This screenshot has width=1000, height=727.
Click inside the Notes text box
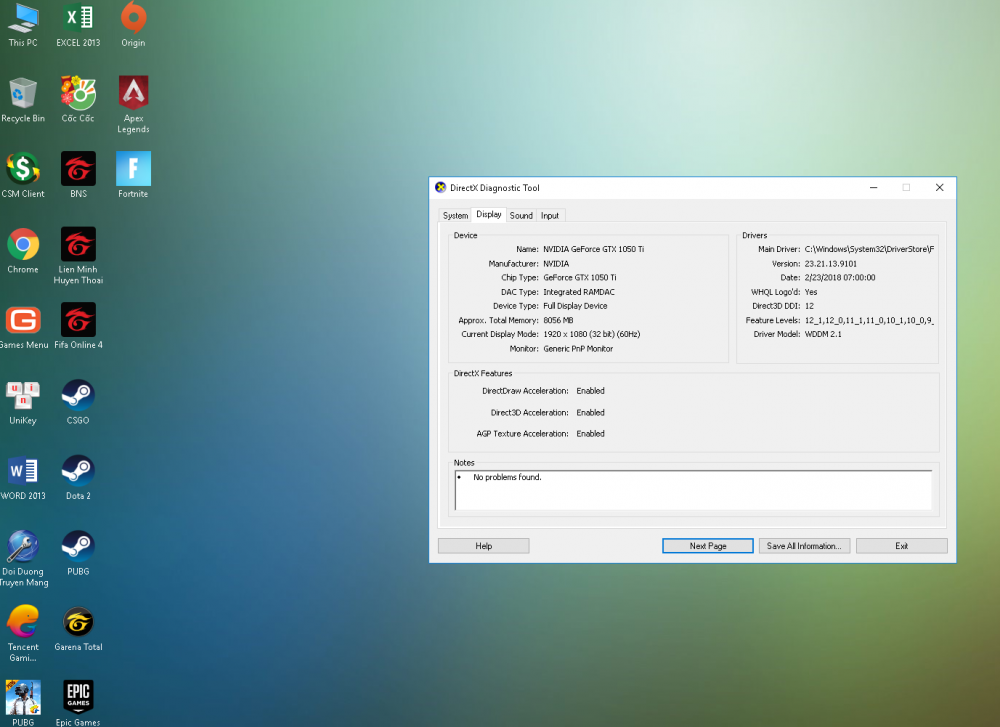click(x=692, y=490)
